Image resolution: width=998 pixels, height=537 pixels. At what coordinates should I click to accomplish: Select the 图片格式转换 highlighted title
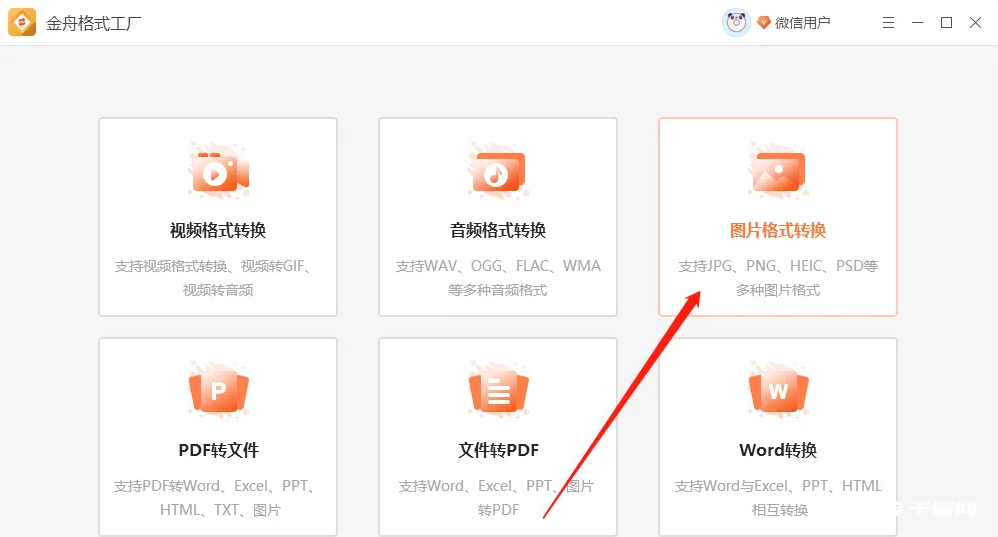[x=777, y=231]
